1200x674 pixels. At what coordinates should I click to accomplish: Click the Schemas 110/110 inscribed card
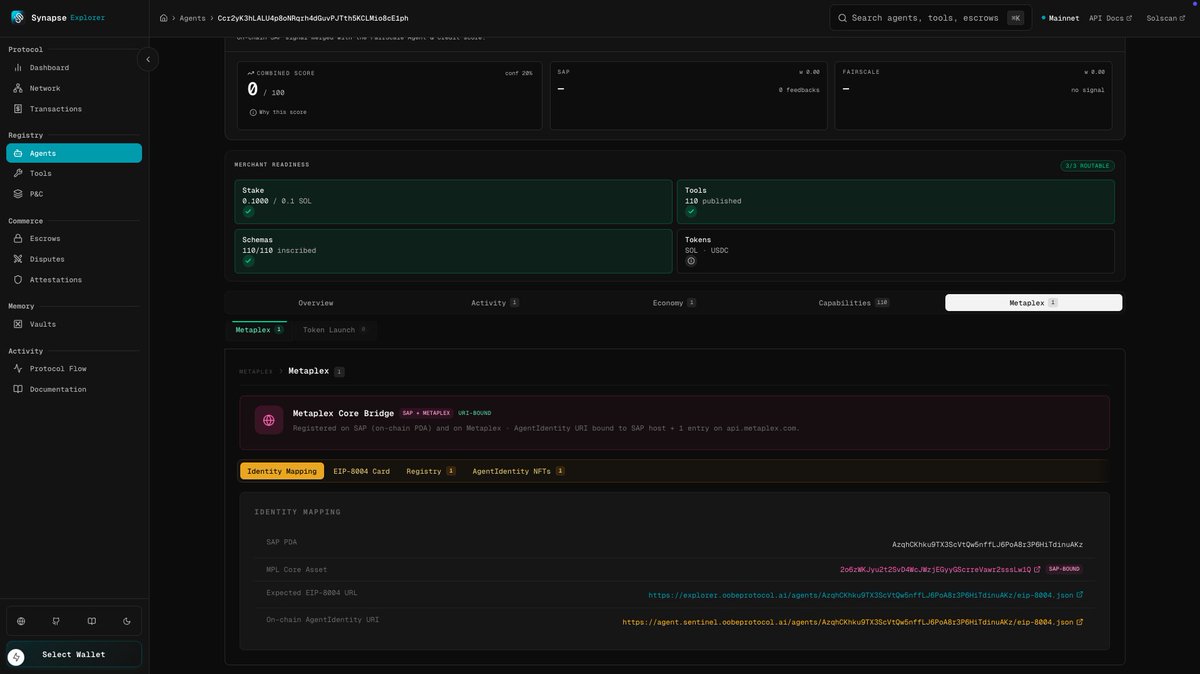[x=453, y=251]
